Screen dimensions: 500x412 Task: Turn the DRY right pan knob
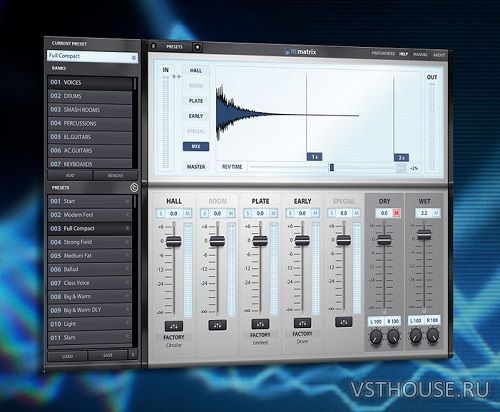(x=393, y=335)
